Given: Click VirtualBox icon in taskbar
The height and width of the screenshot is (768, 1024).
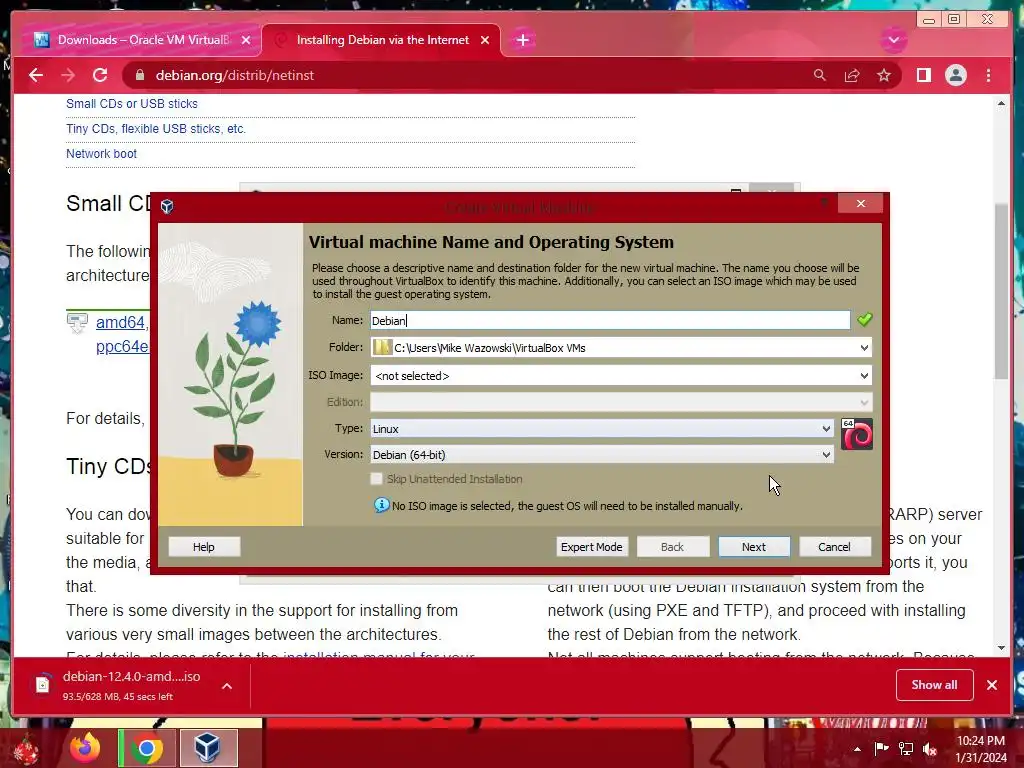Looking at the screenshot, I should [208, 748].
